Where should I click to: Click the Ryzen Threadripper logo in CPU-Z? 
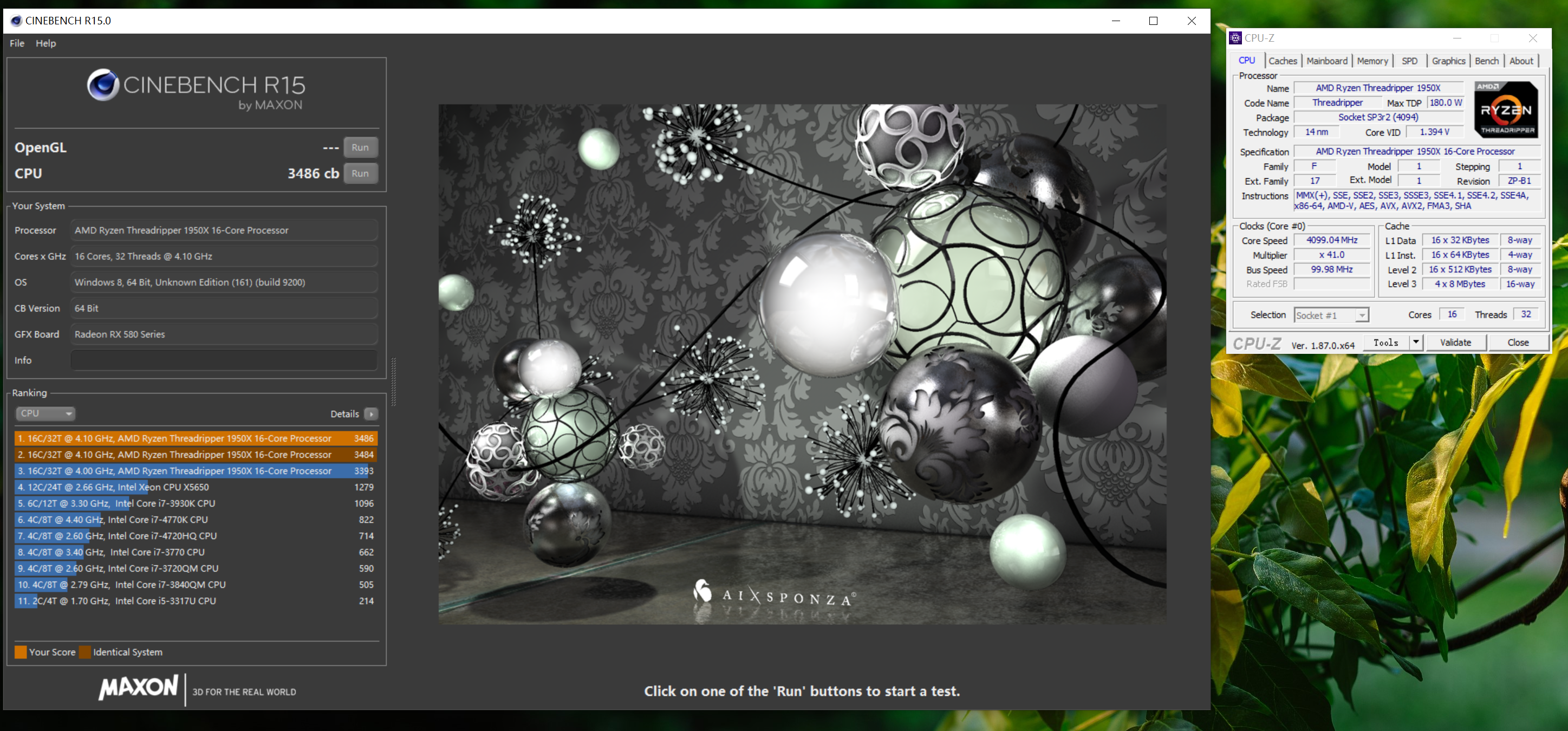[x=1506, y=109]
